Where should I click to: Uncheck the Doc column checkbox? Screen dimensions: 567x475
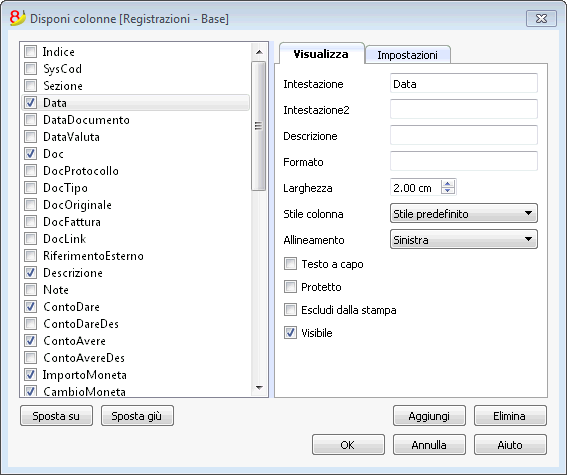30,154
